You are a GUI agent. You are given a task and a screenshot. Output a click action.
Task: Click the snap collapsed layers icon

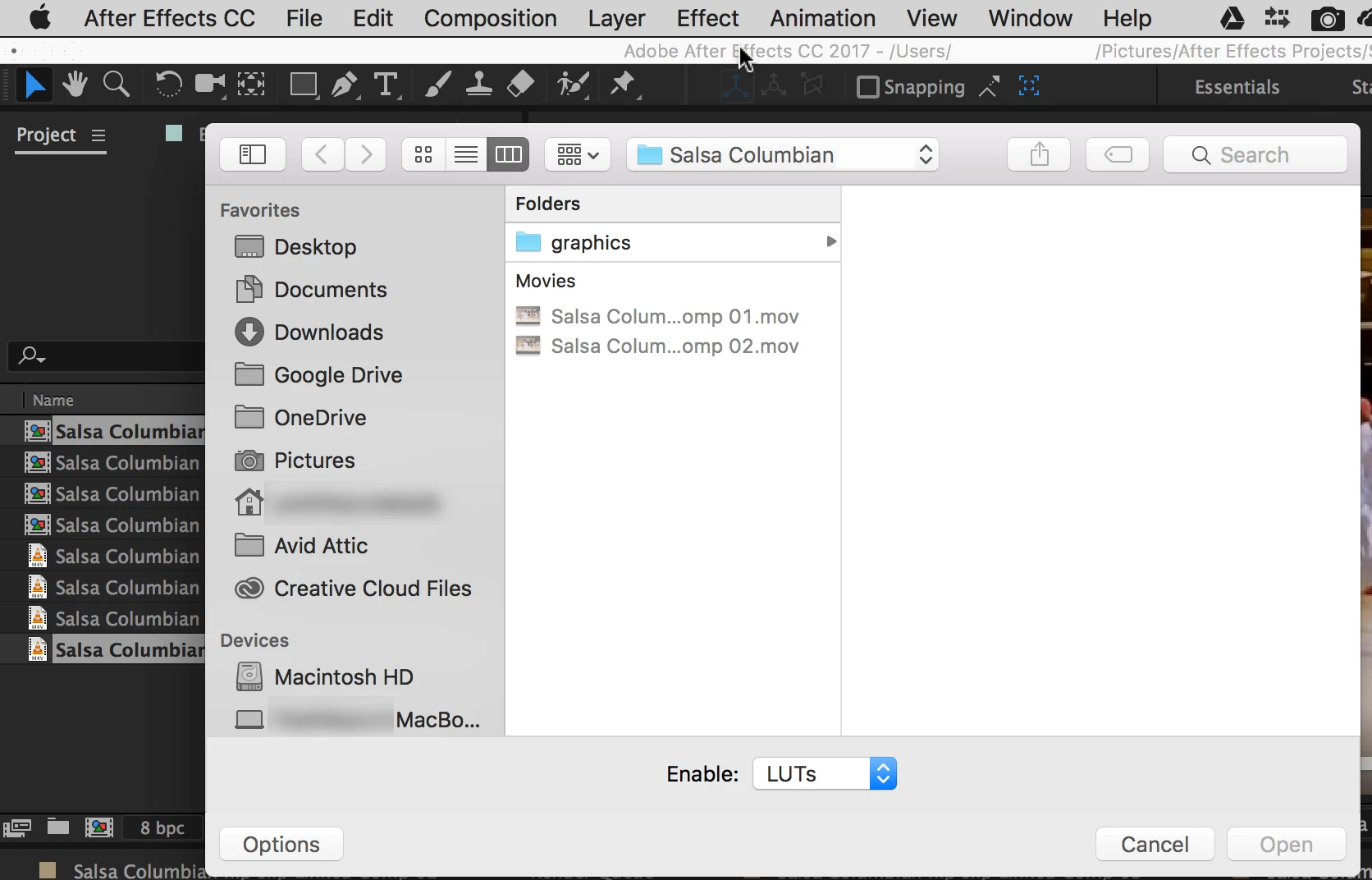(x=990, y=86)
